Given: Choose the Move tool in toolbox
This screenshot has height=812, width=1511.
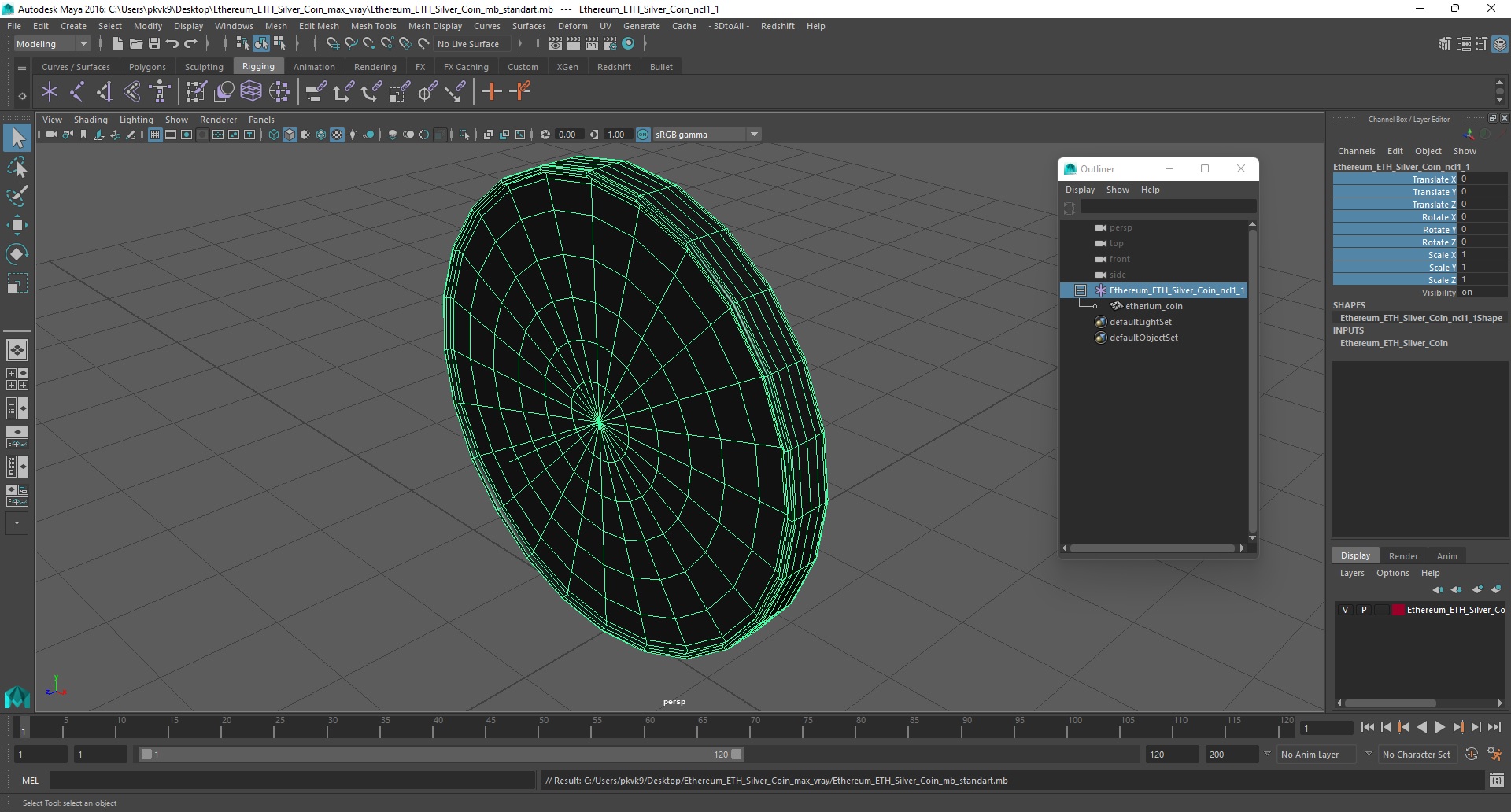Looking at the screenshot, I should [x=17, y=225].
